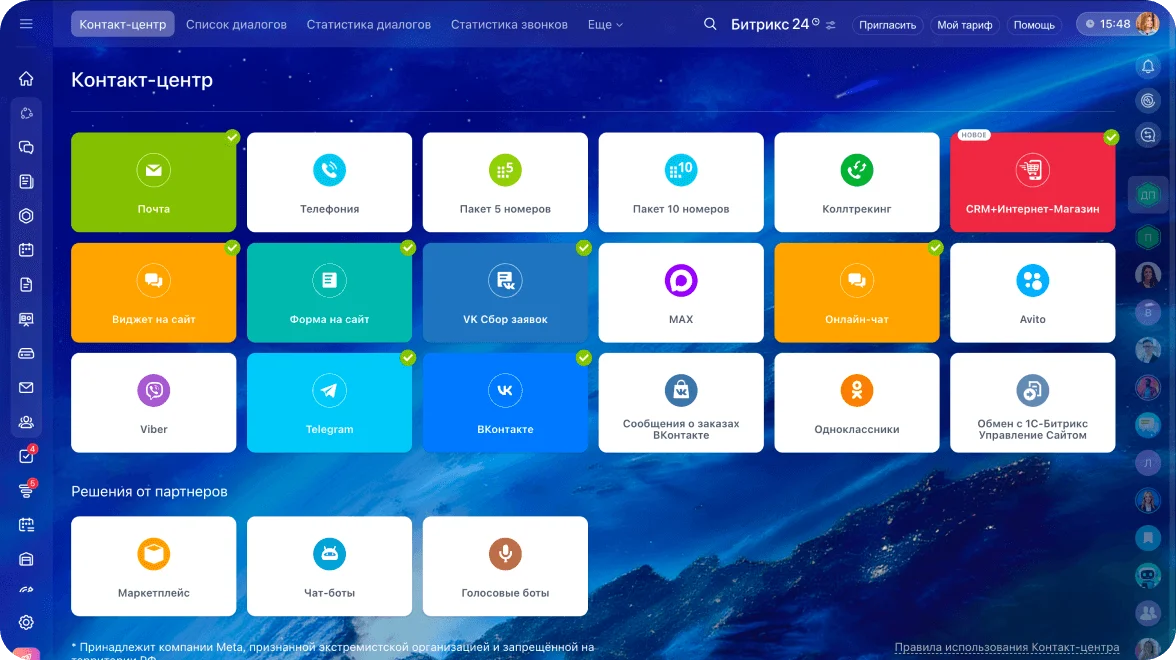Switch to Список диалогов tab
The width and height of the screenshot is (1176, 660).
point(236,24)
